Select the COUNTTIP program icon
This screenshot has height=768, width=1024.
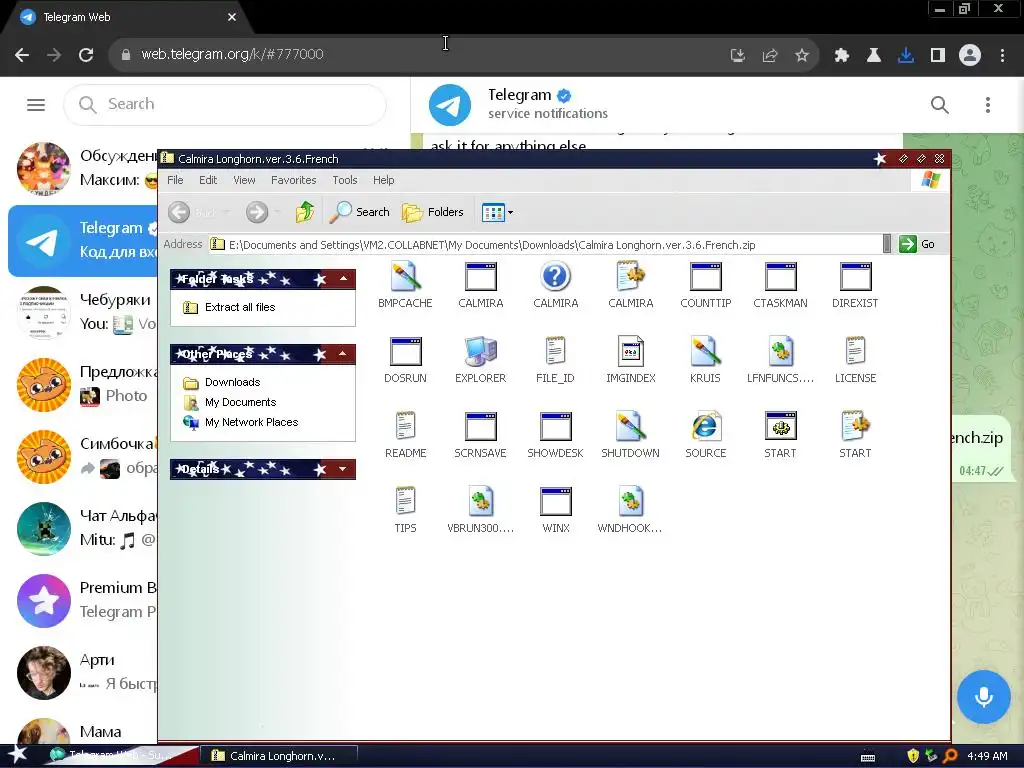(705, 277)
